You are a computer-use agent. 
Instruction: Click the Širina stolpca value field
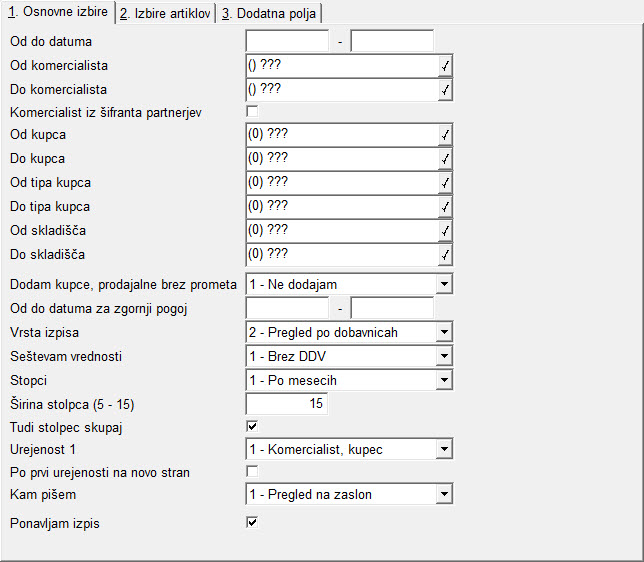pyautogui.click(x=287, y=403)
